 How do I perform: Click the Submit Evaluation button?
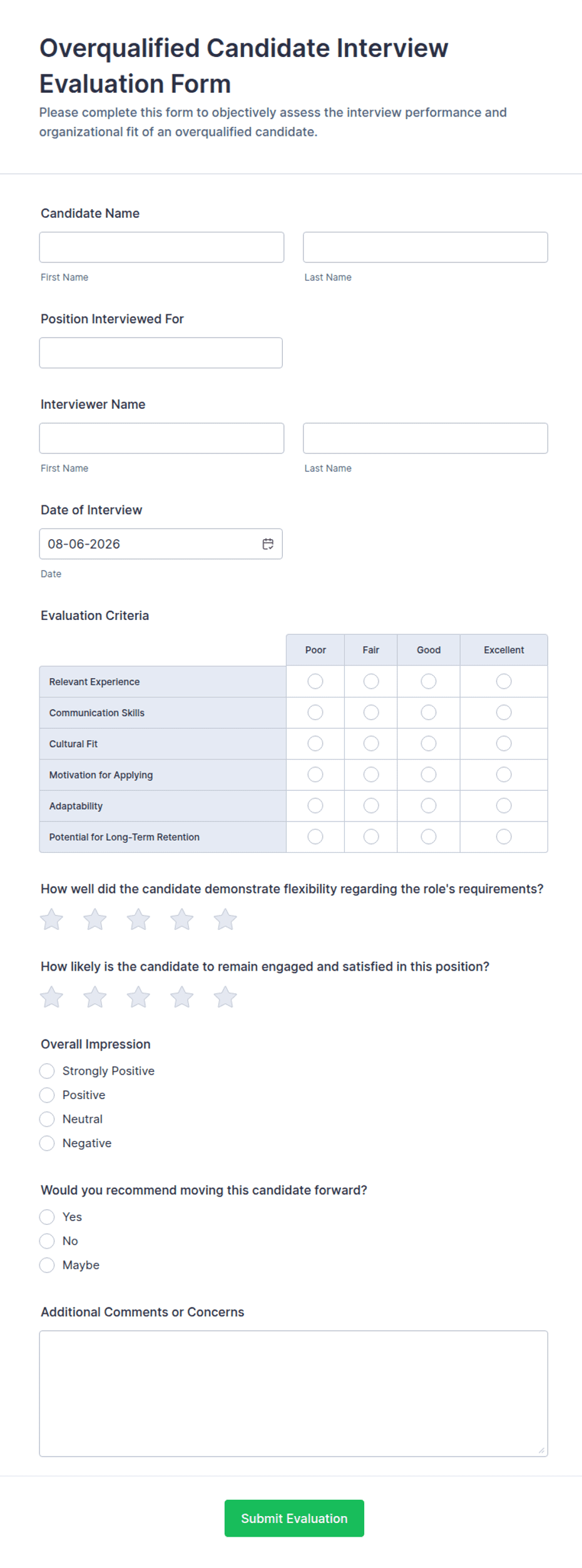coord(294,1518)
